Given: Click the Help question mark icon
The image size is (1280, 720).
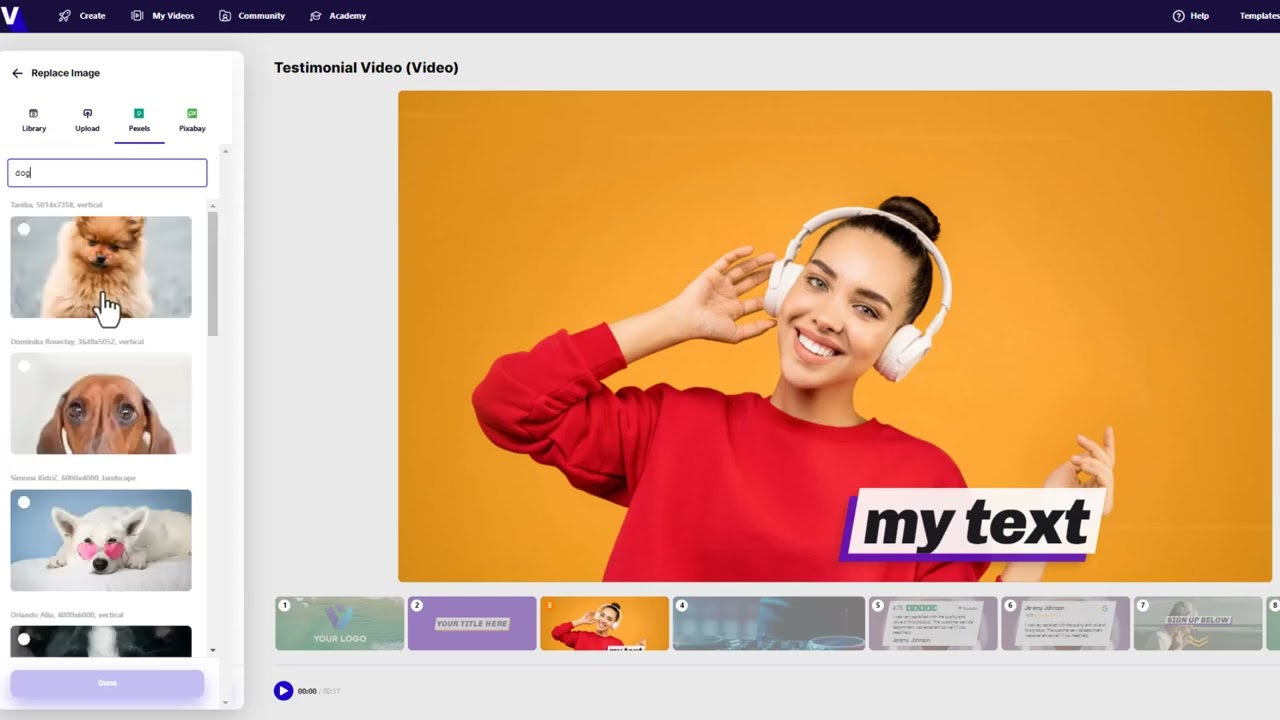Looking at the screenshot, I should pos(1178,16).
